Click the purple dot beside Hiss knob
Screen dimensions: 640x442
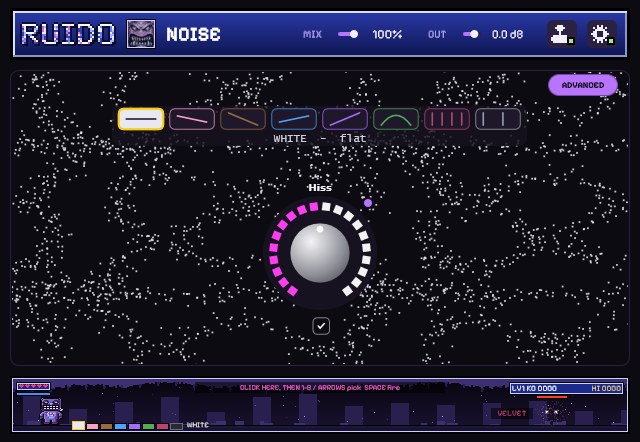(368, 203)
